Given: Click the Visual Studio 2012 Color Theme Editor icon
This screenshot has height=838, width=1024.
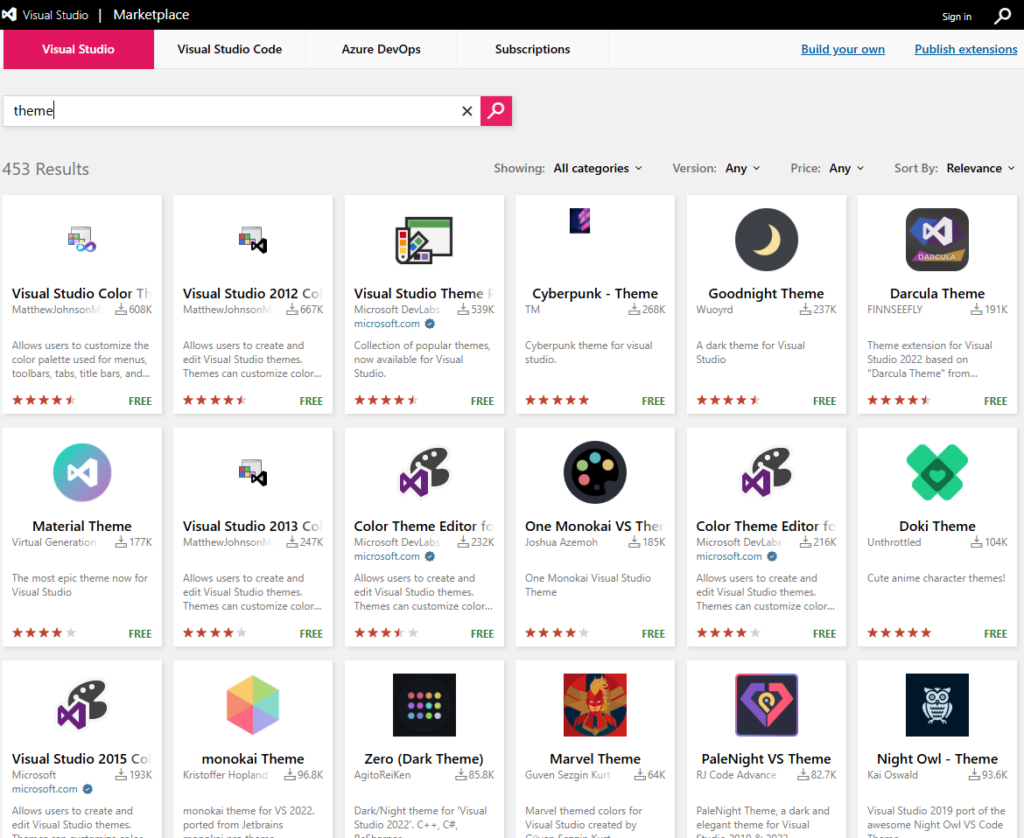Looking at the screenshot, I should (x=253, y=240).
